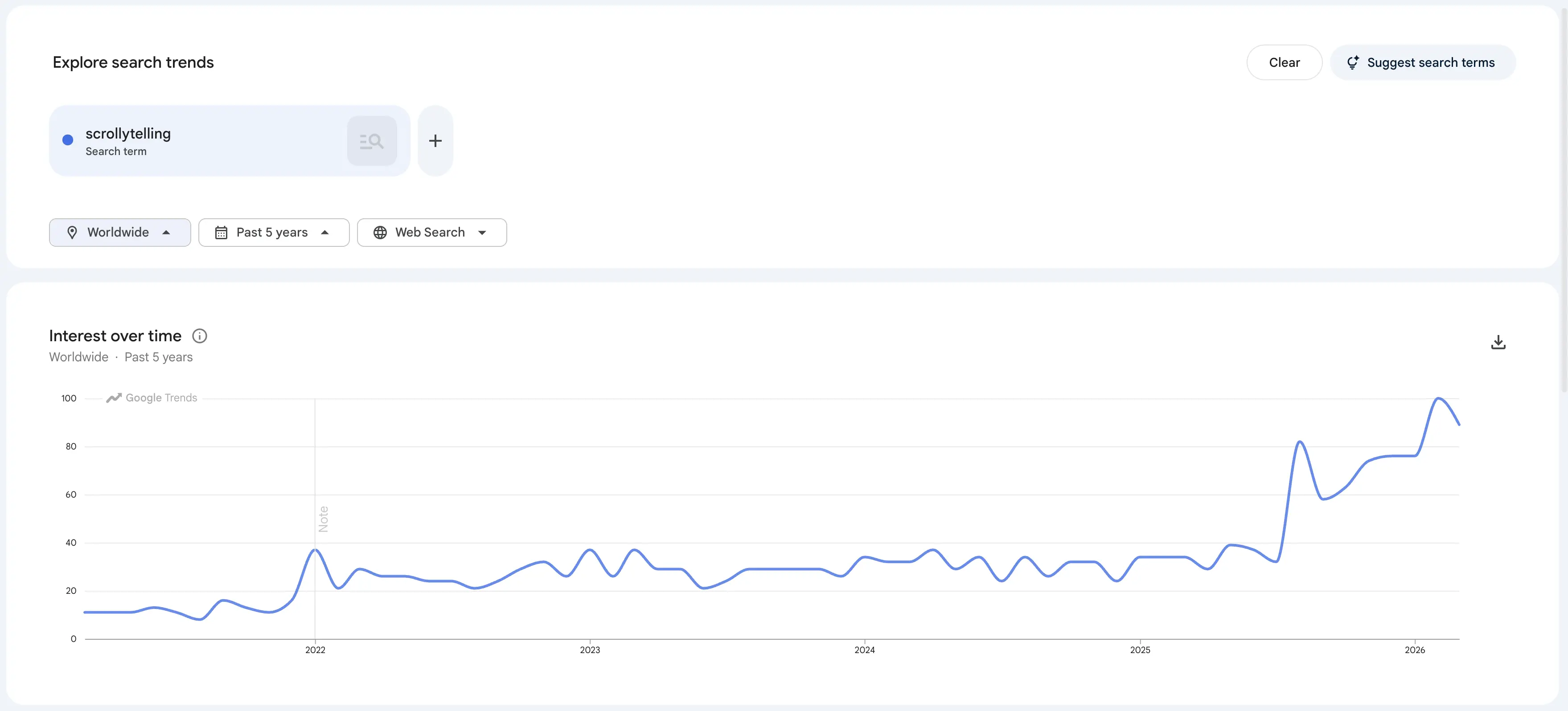Click the Clear button
The height and width of the screenshot is (711, 1568).
1284,62
